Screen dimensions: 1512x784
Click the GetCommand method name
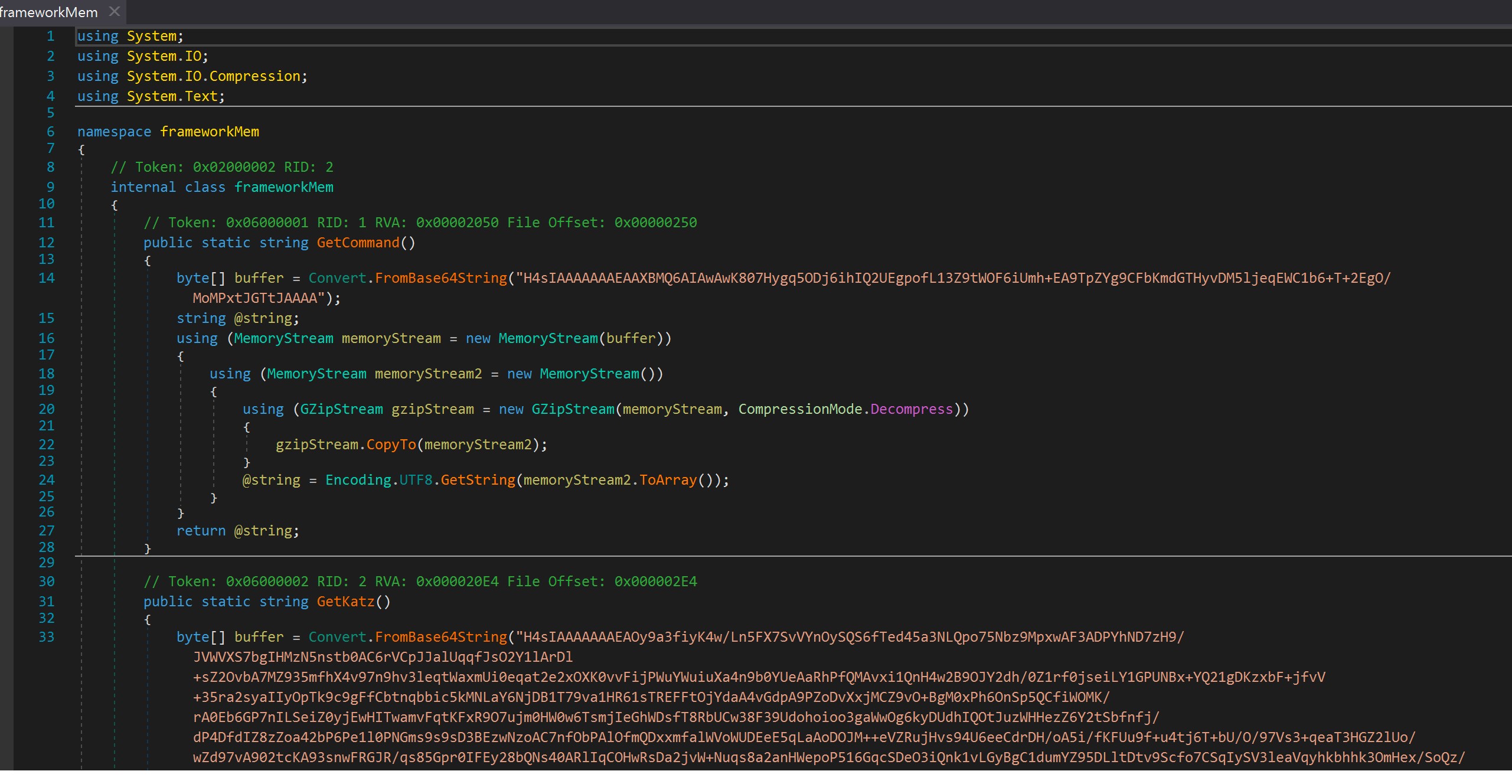[358, 243]
